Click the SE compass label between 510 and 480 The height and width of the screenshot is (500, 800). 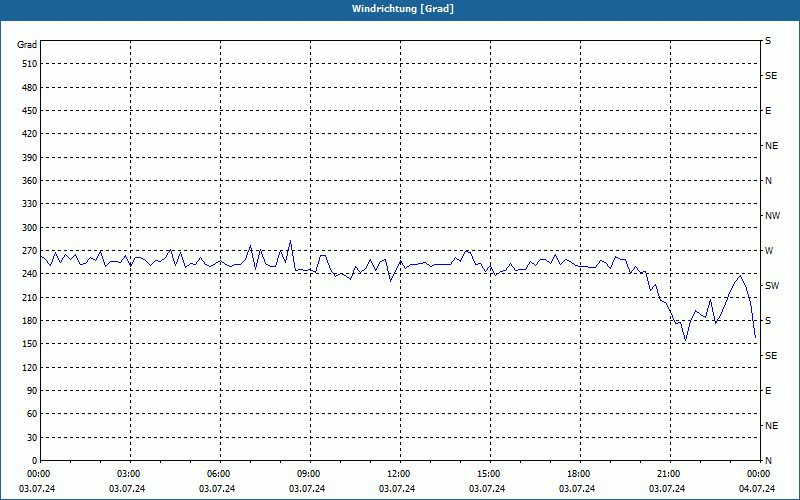point(771,76)
